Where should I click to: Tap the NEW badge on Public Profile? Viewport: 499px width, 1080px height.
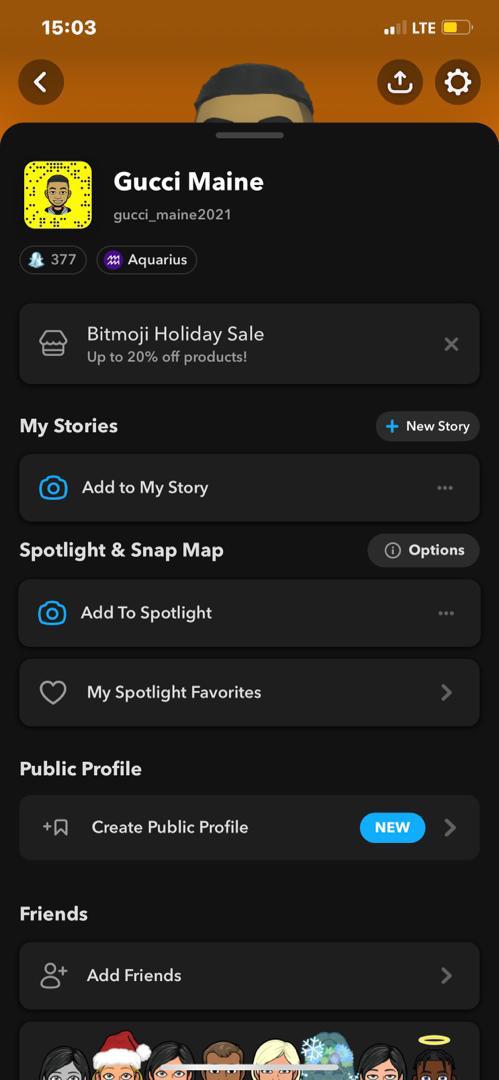(x=392, y=827)
